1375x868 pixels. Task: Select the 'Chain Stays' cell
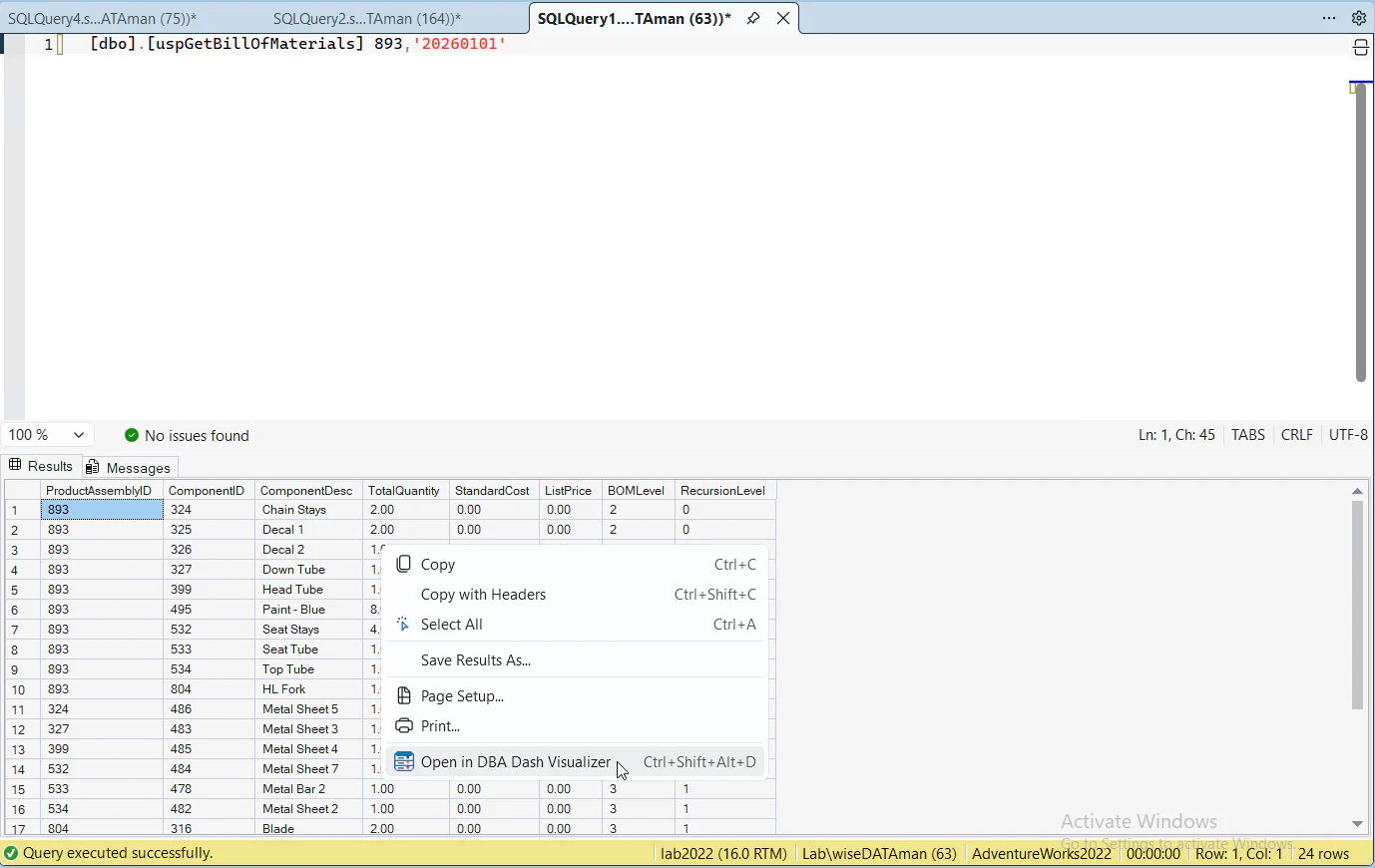(x=308, y=510)
